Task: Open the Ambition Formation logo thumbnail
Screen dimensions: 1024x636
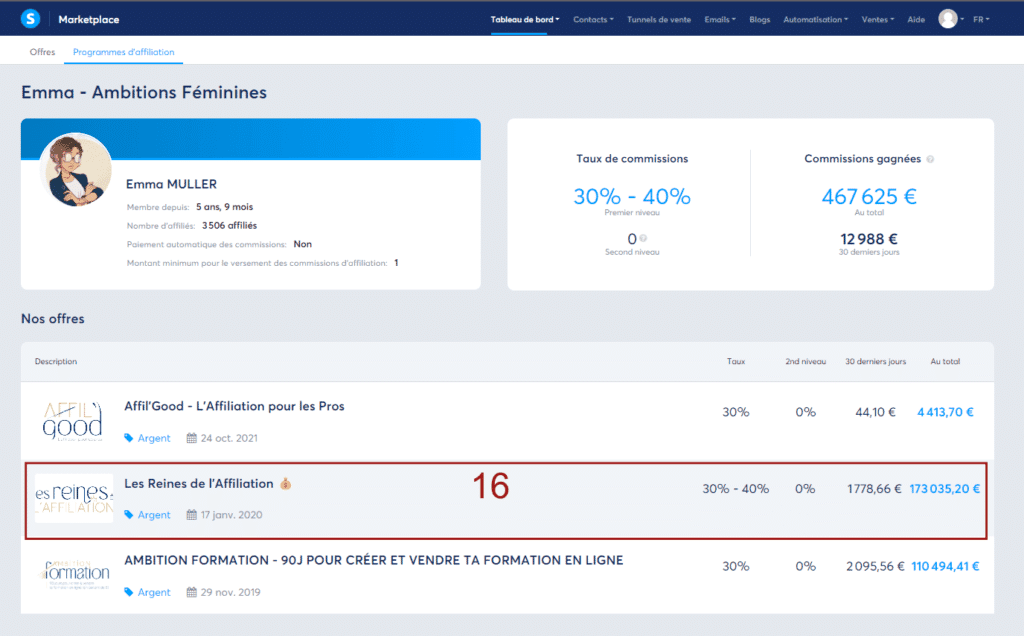Action: click(75, 573)
